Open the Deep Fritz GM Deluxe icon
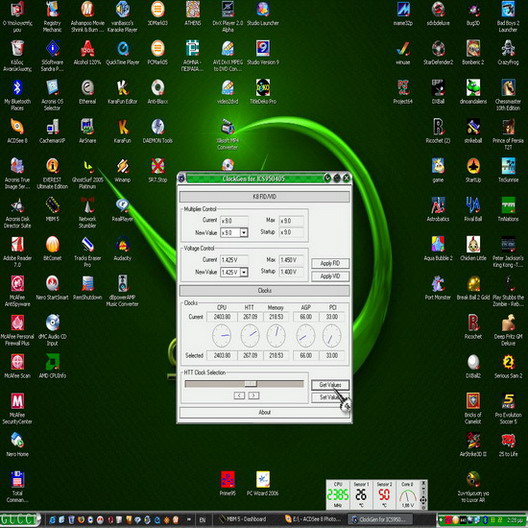 pos(508,330)
